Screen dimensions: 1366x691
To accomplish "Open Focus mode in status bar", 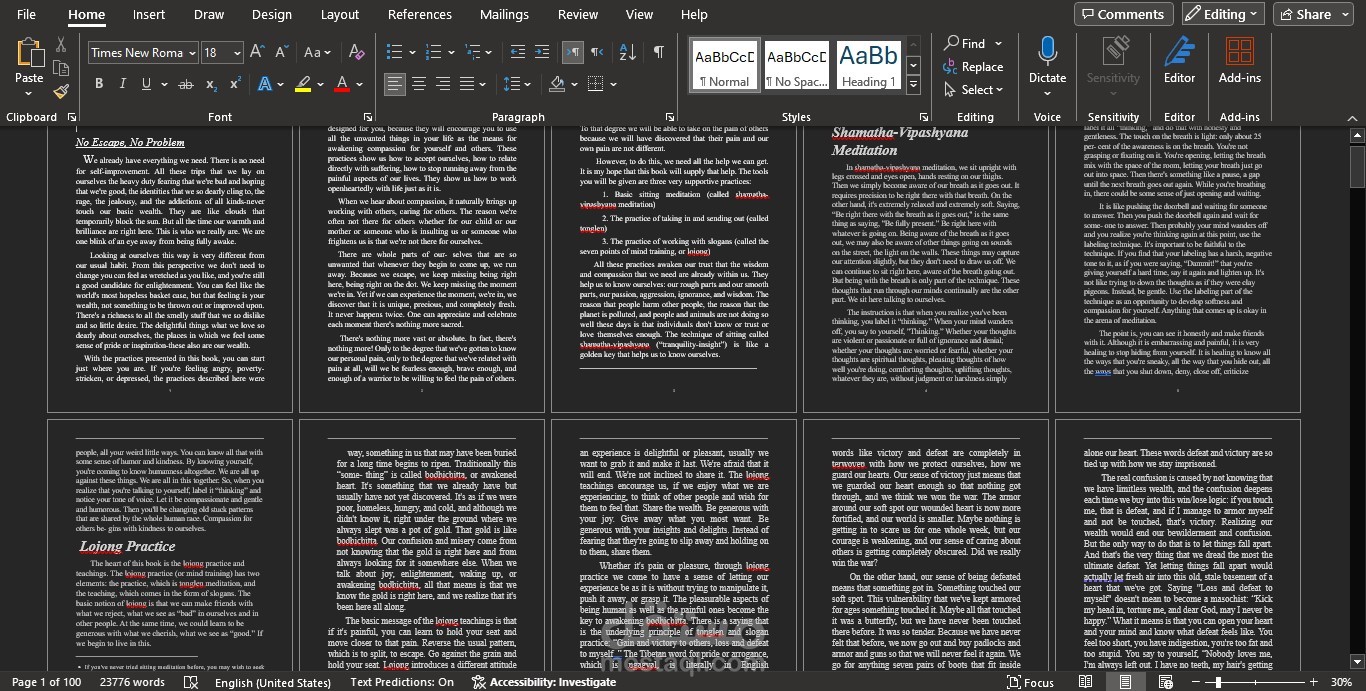I will [x=1031, y=682].
